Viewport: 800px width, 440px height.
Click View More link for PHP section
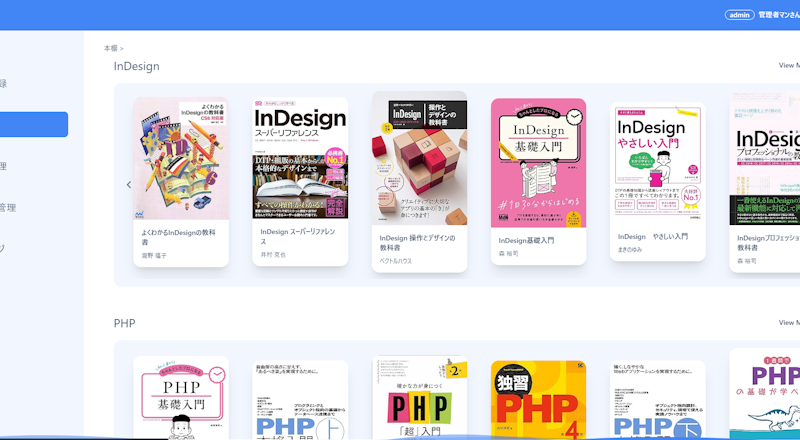tap(789, 323)
